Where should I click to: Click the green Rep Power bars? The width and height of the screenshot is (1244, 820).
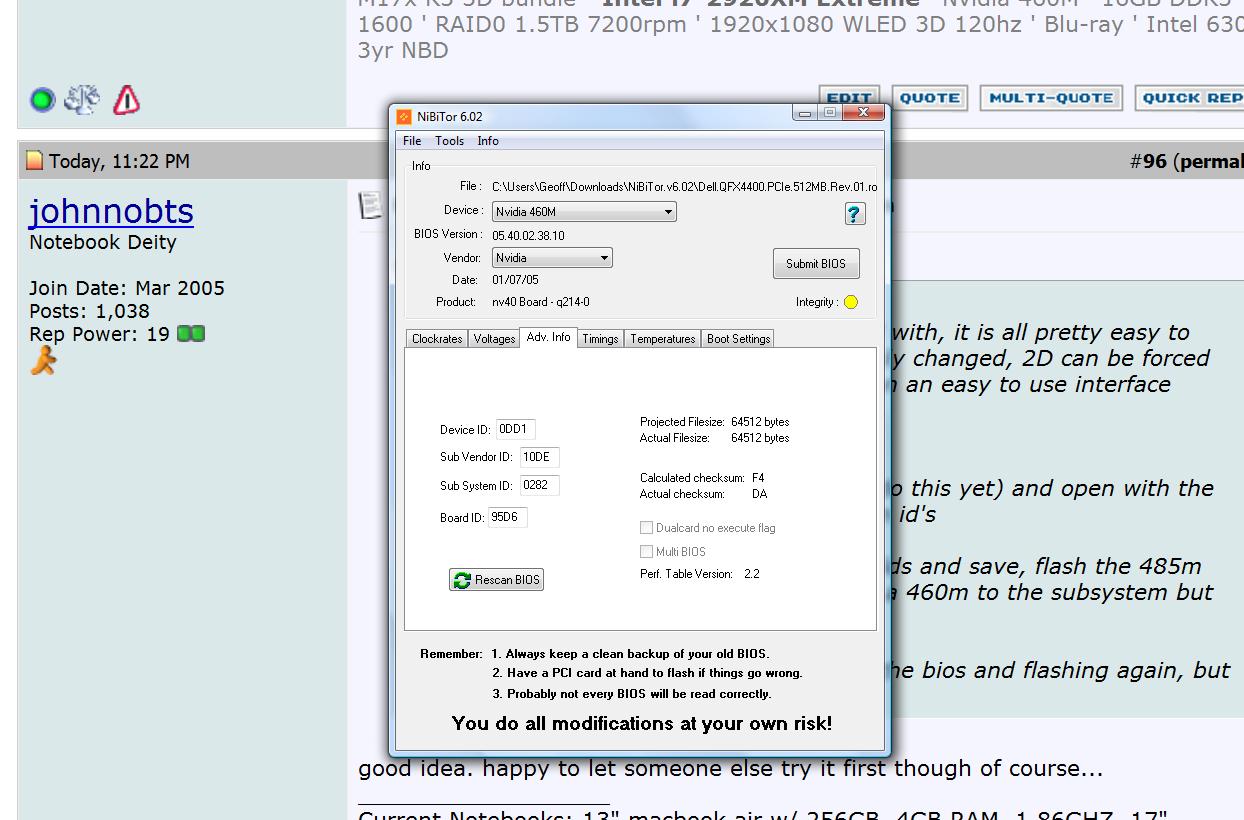coord(190,334)
